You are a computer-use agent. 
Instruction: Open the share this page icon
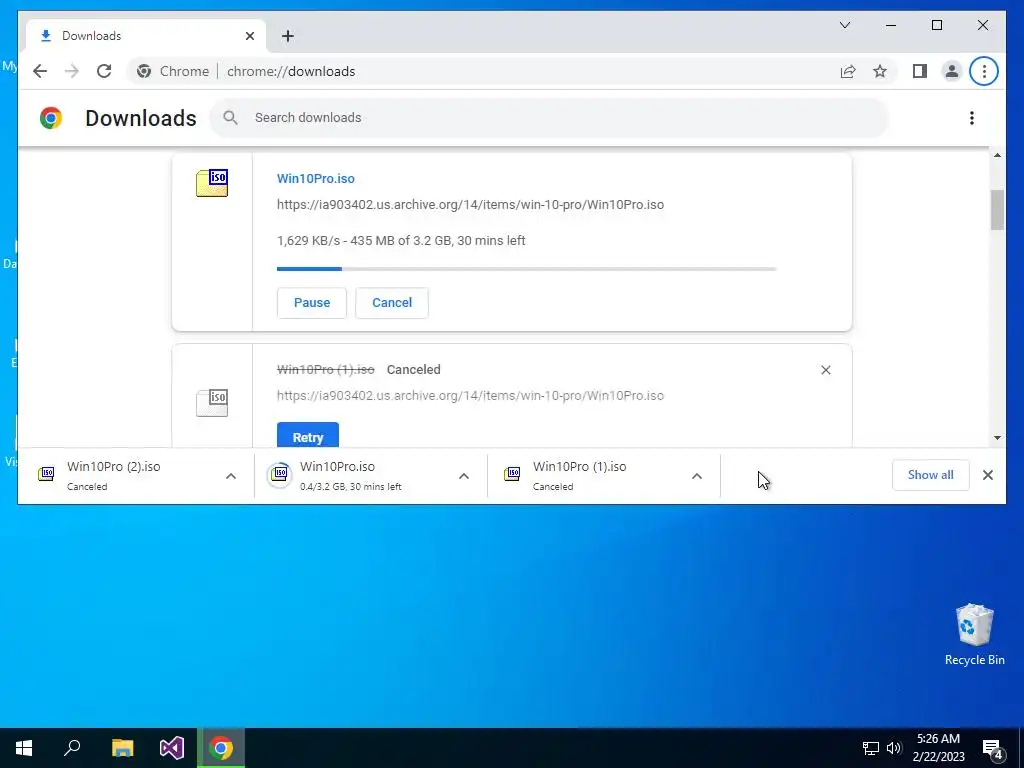click(848, 71)
